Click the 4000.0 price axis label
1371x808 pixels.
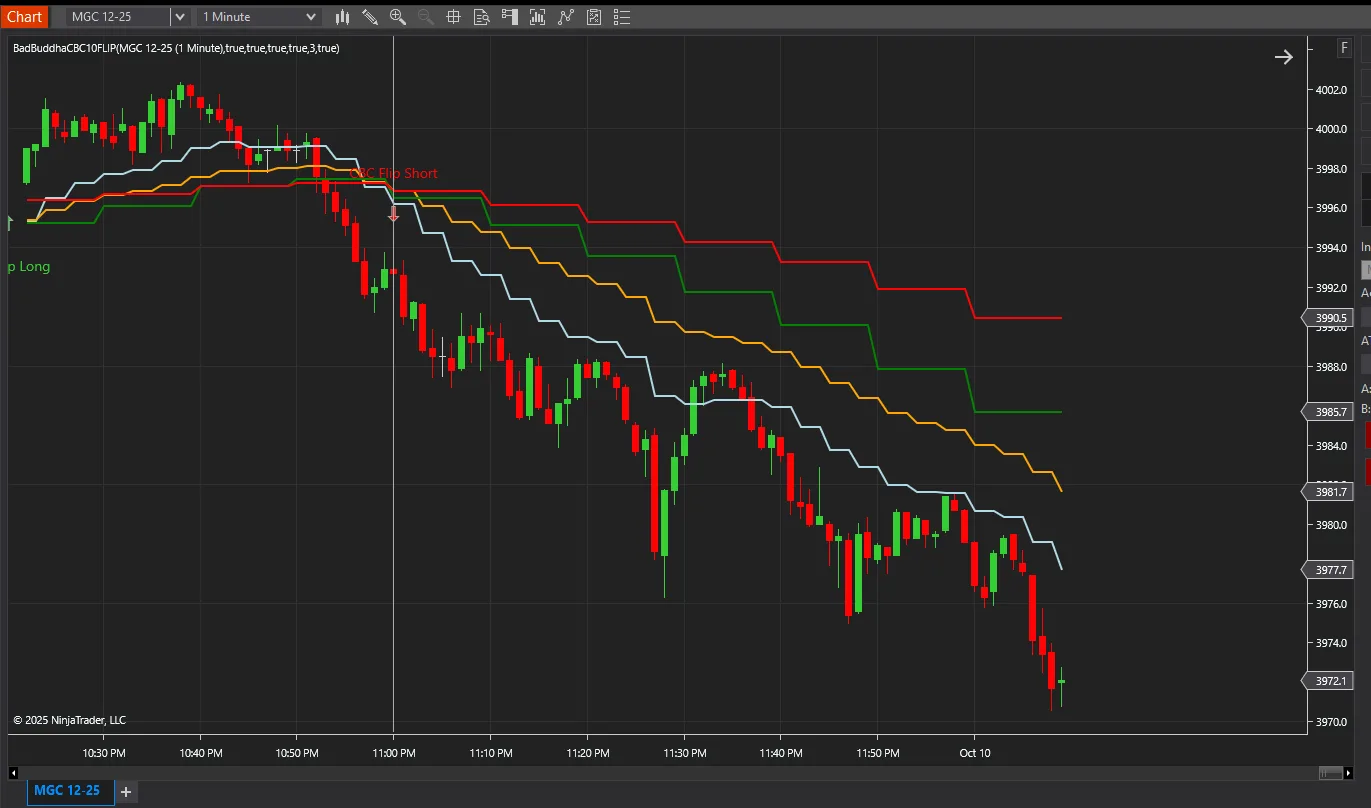1331,129
